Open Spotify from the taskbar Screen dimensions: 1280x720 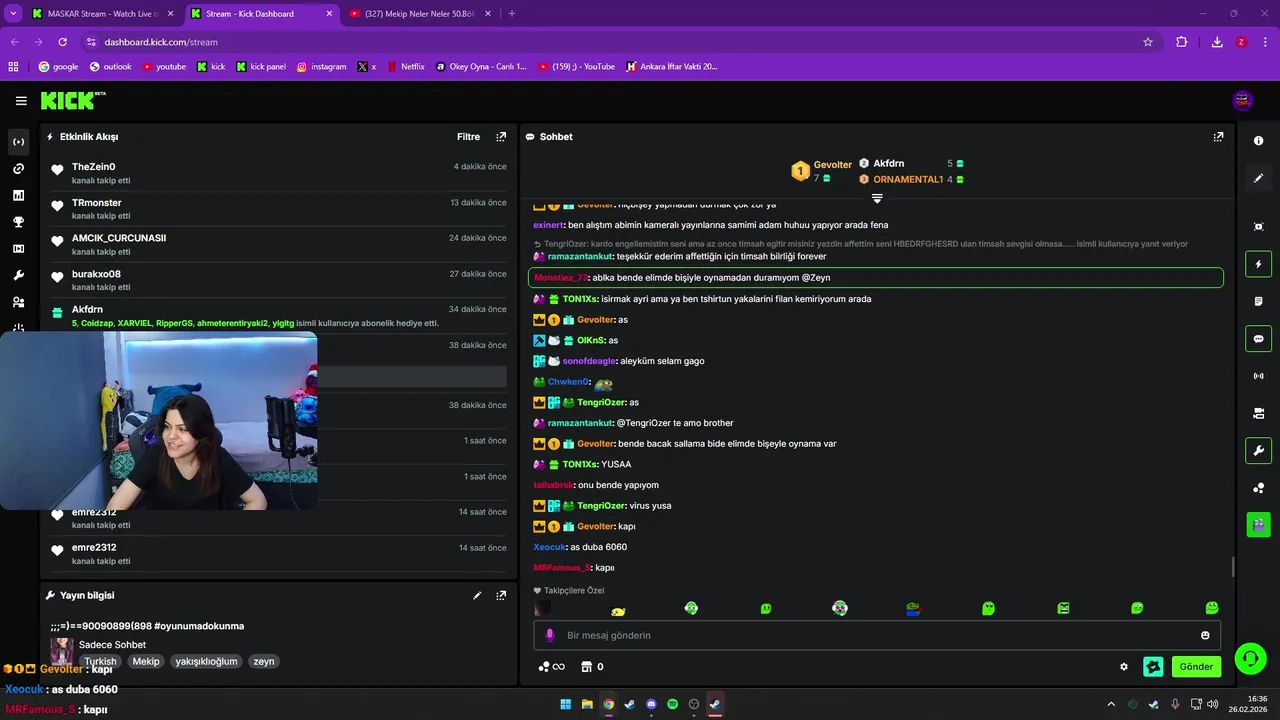[x=672, y=704]
